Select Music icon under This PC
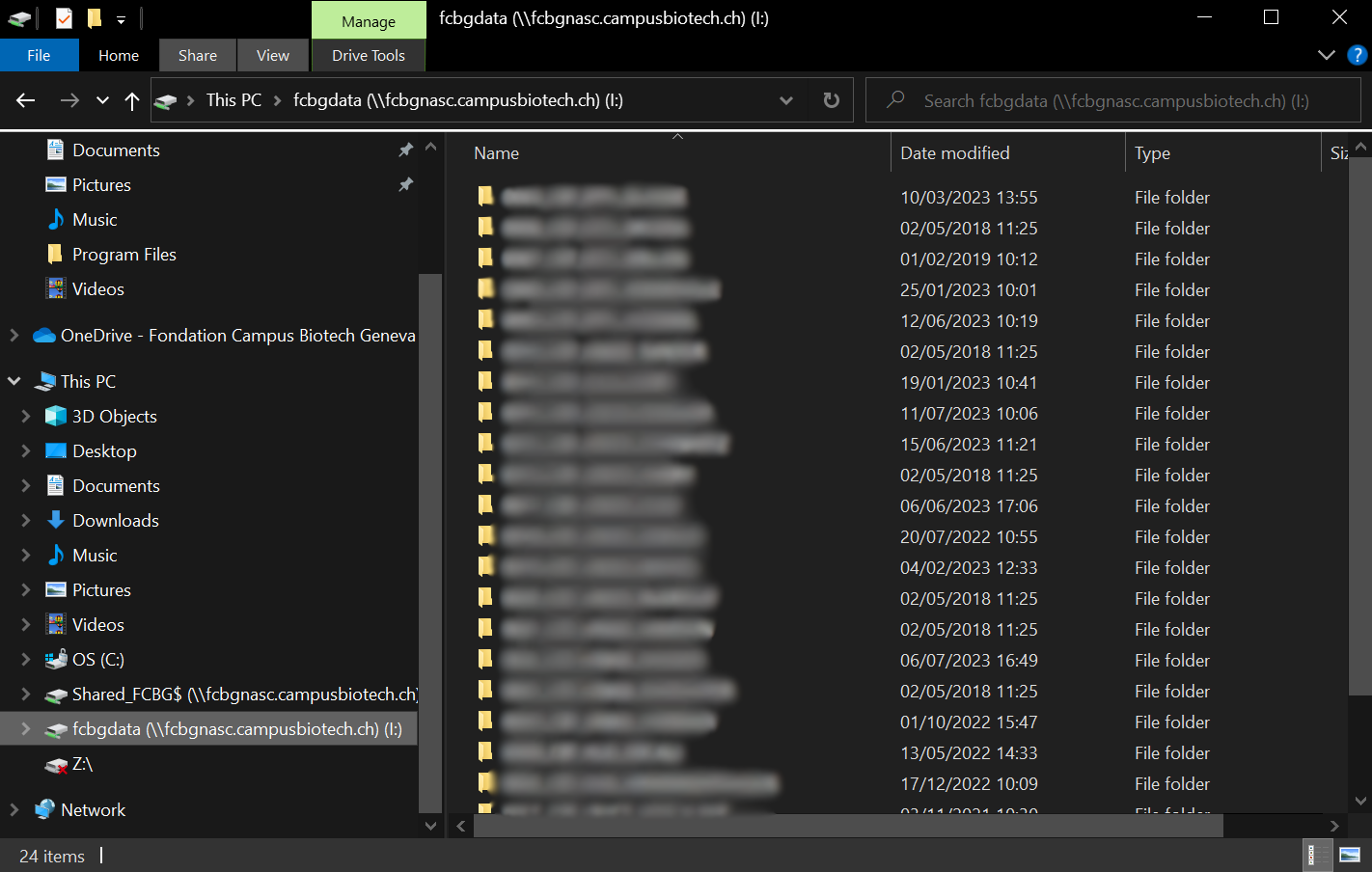This screenshot has width=1372, height=872. pyautogui.click(x=56, y=555)
